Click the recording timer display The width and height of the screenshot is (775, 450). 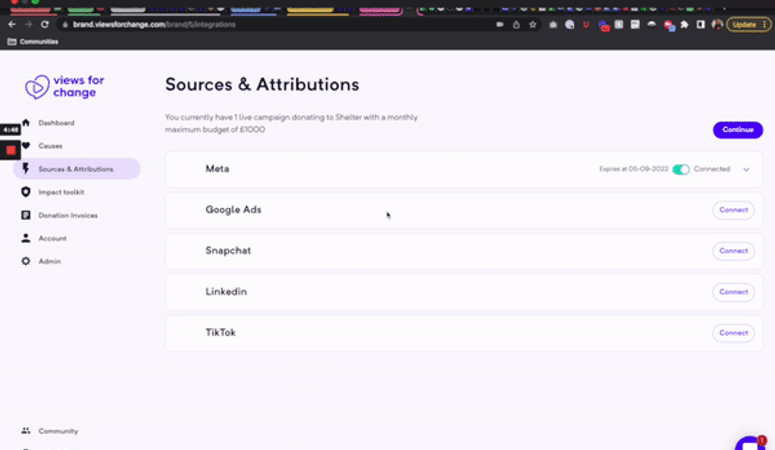(x=10, y=130)
